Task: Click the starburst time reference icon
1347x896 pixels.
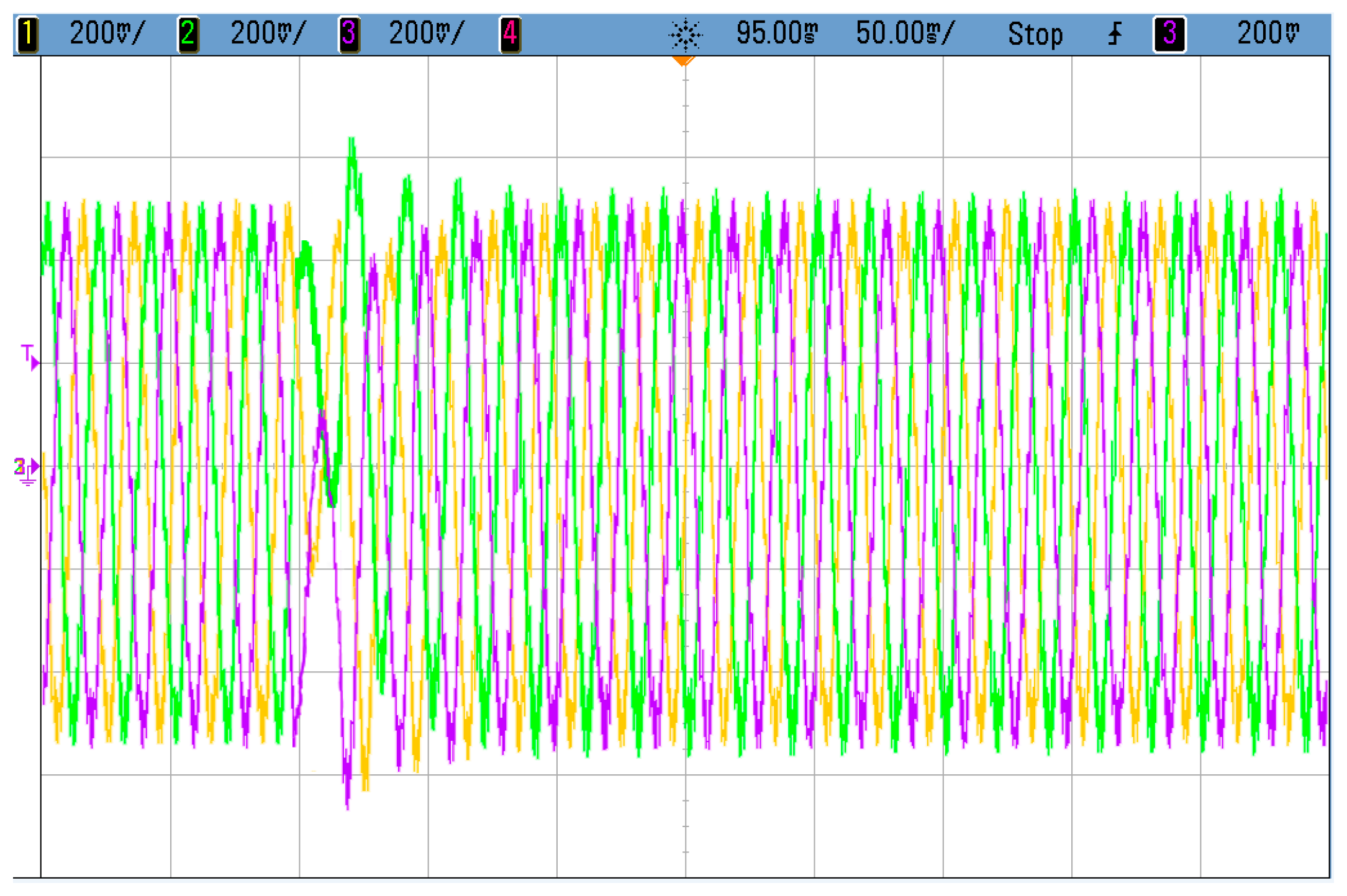Action: (x=685, y=34)
